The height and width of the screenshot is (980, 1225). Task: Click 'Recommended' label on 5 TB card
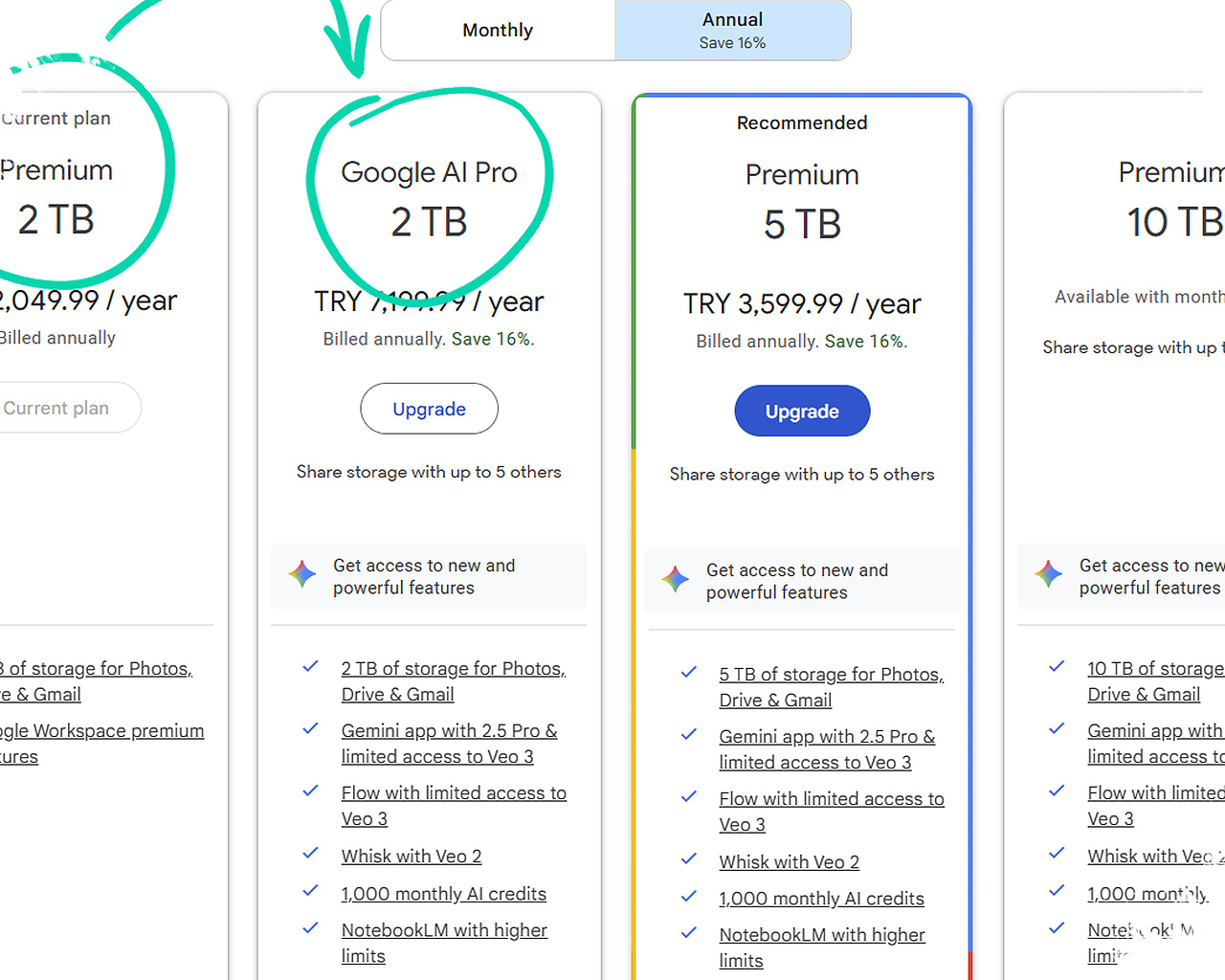[802, 122]
